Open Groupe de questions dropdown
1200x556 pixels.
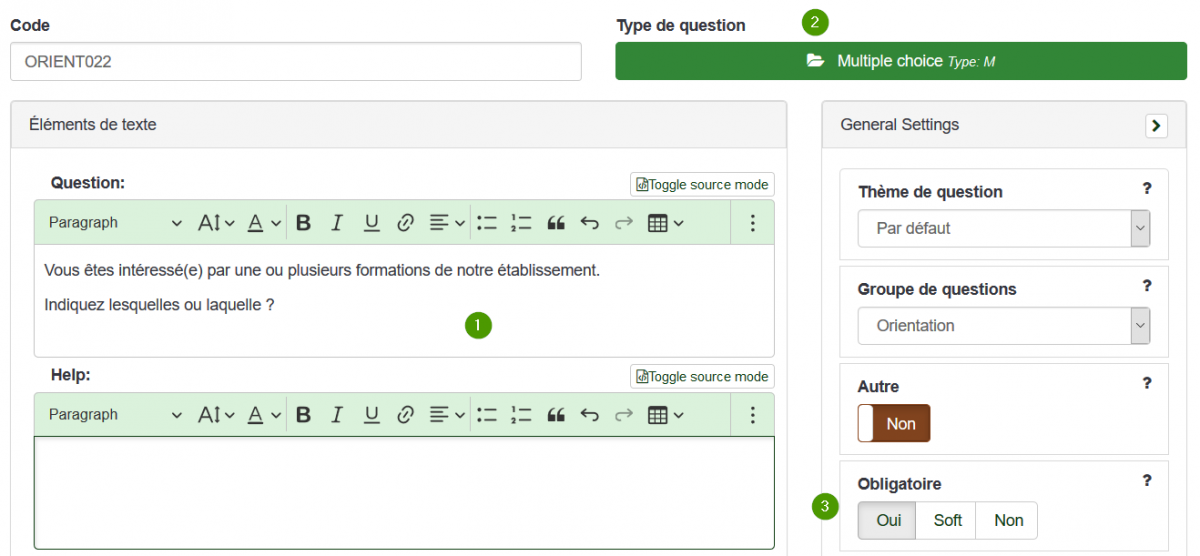1004,326
